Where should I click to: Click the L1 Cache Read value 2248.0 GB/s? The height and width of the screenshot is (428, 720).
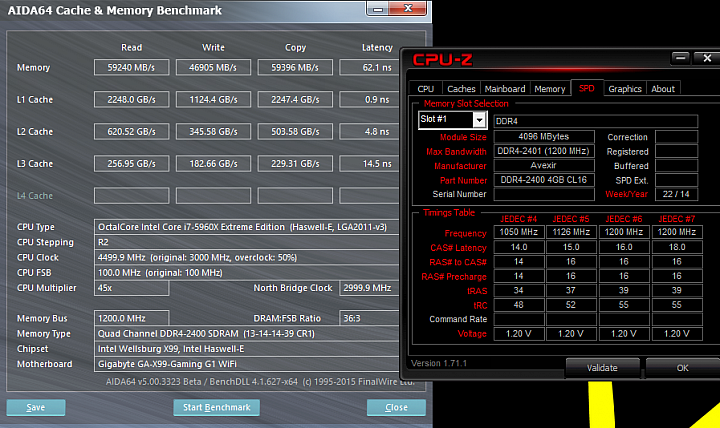click(131, 100)
